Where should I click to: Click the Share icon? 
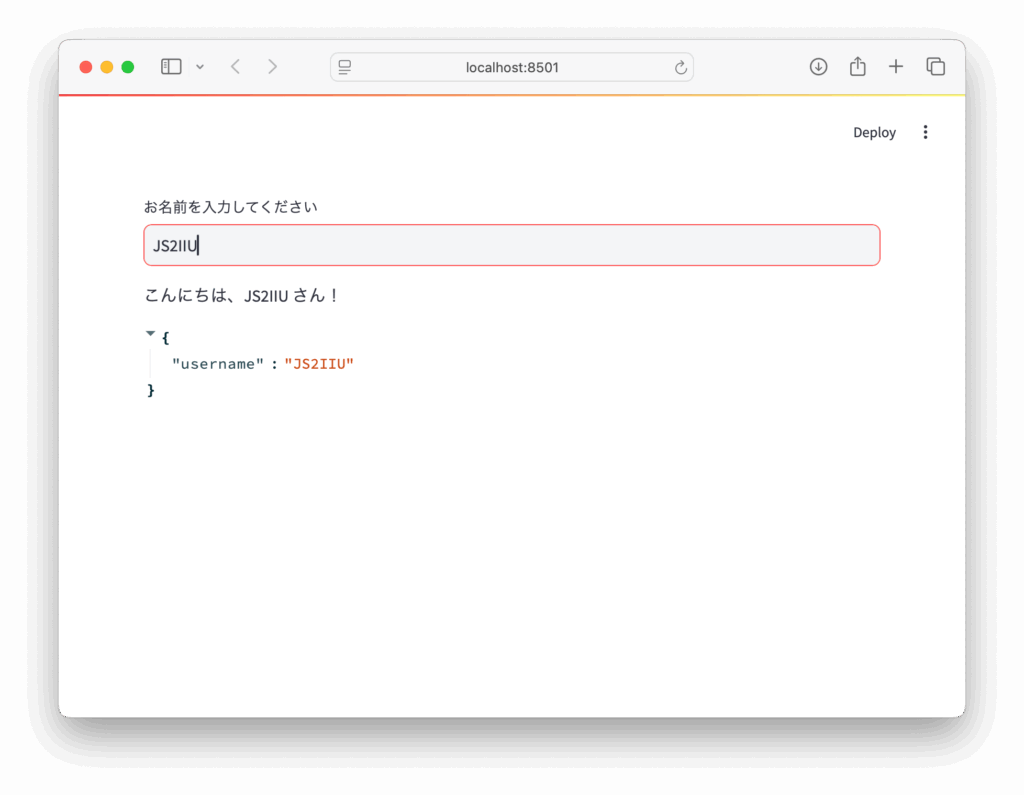click(x=857, y=66)
